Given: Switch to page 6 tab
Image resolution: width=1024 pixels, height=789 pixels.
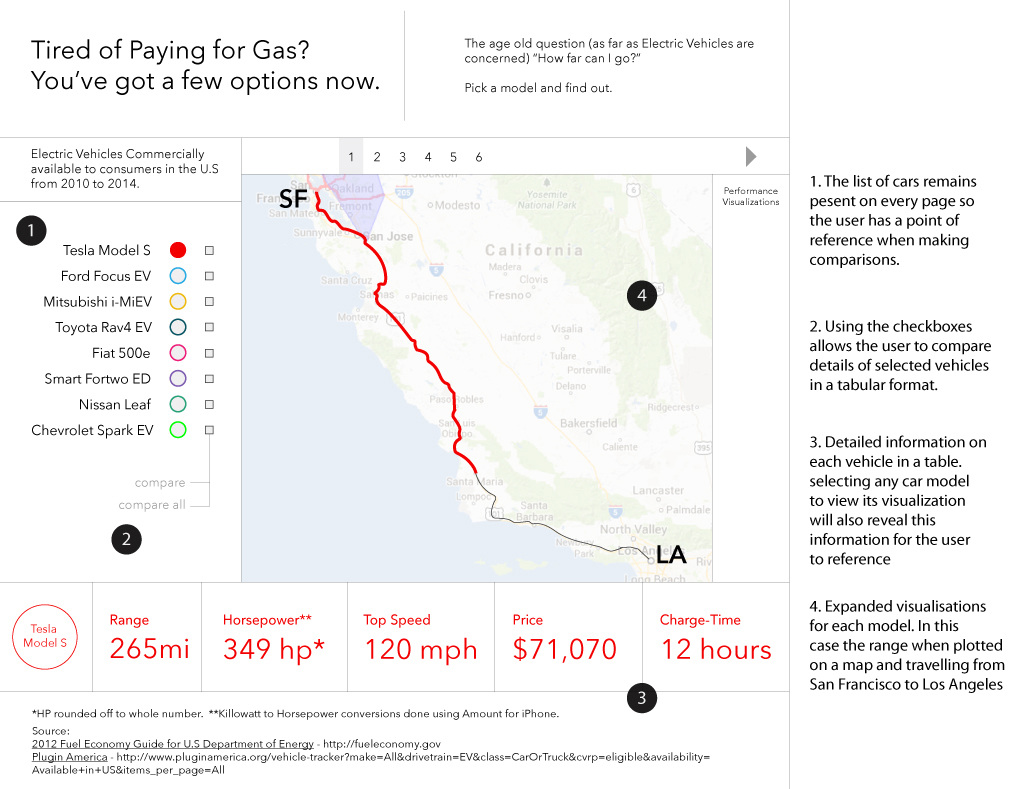Looking at the screenshot, I should click(478, 157).
